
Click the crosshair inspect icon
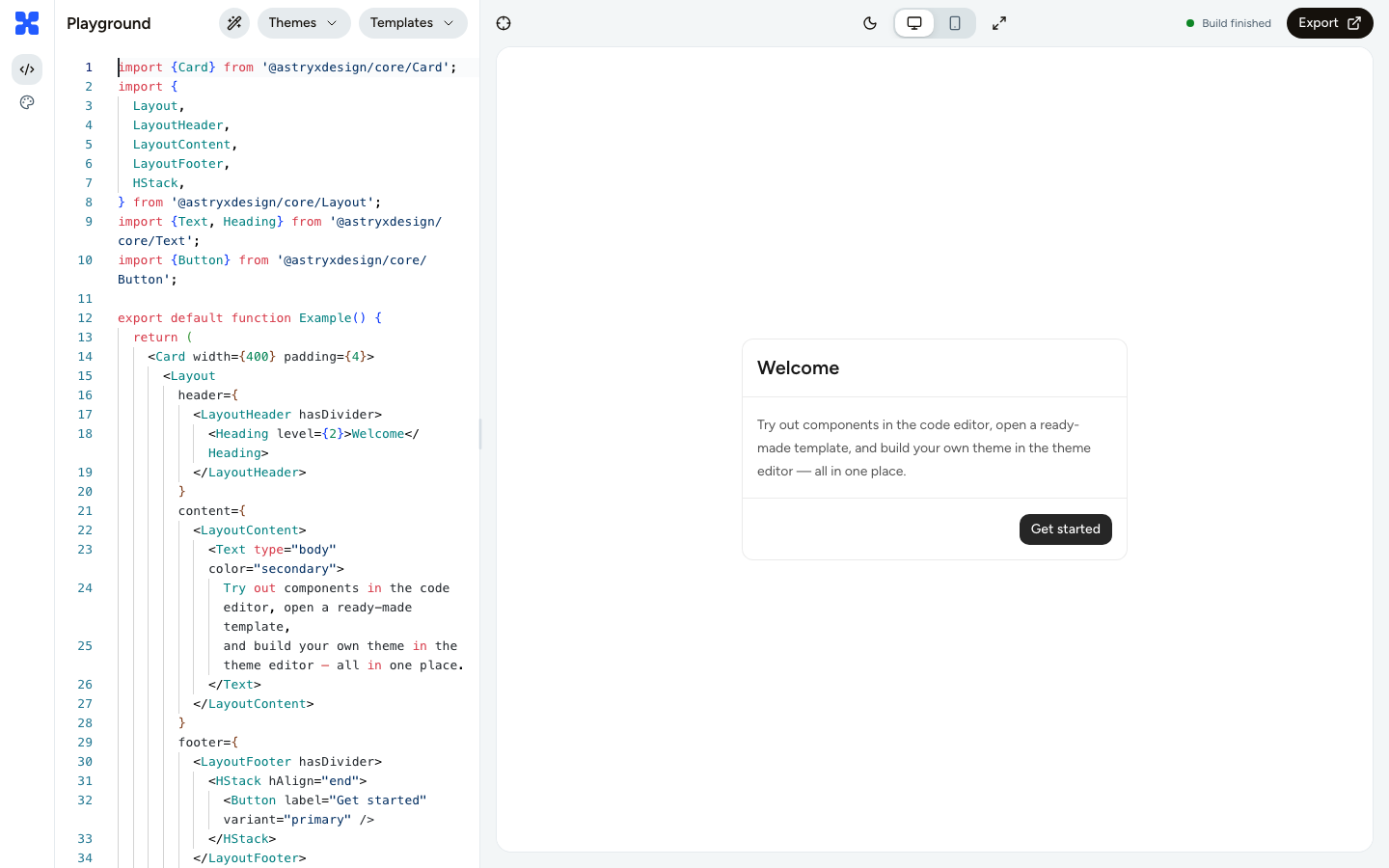point(504,23)
